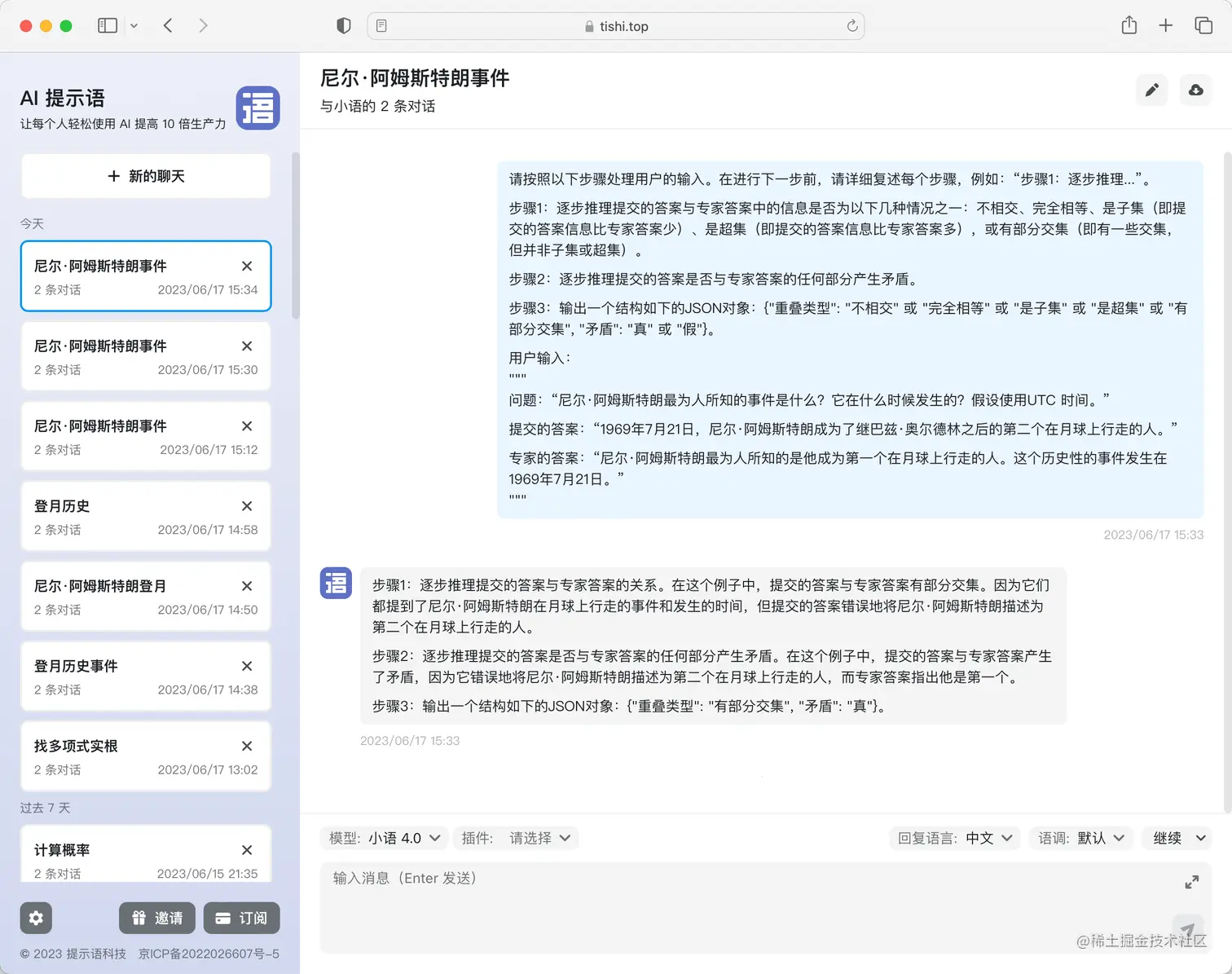Go back with browser back arrow
The width and height of the screenshot is (1232, 974).
click(168, 25)
